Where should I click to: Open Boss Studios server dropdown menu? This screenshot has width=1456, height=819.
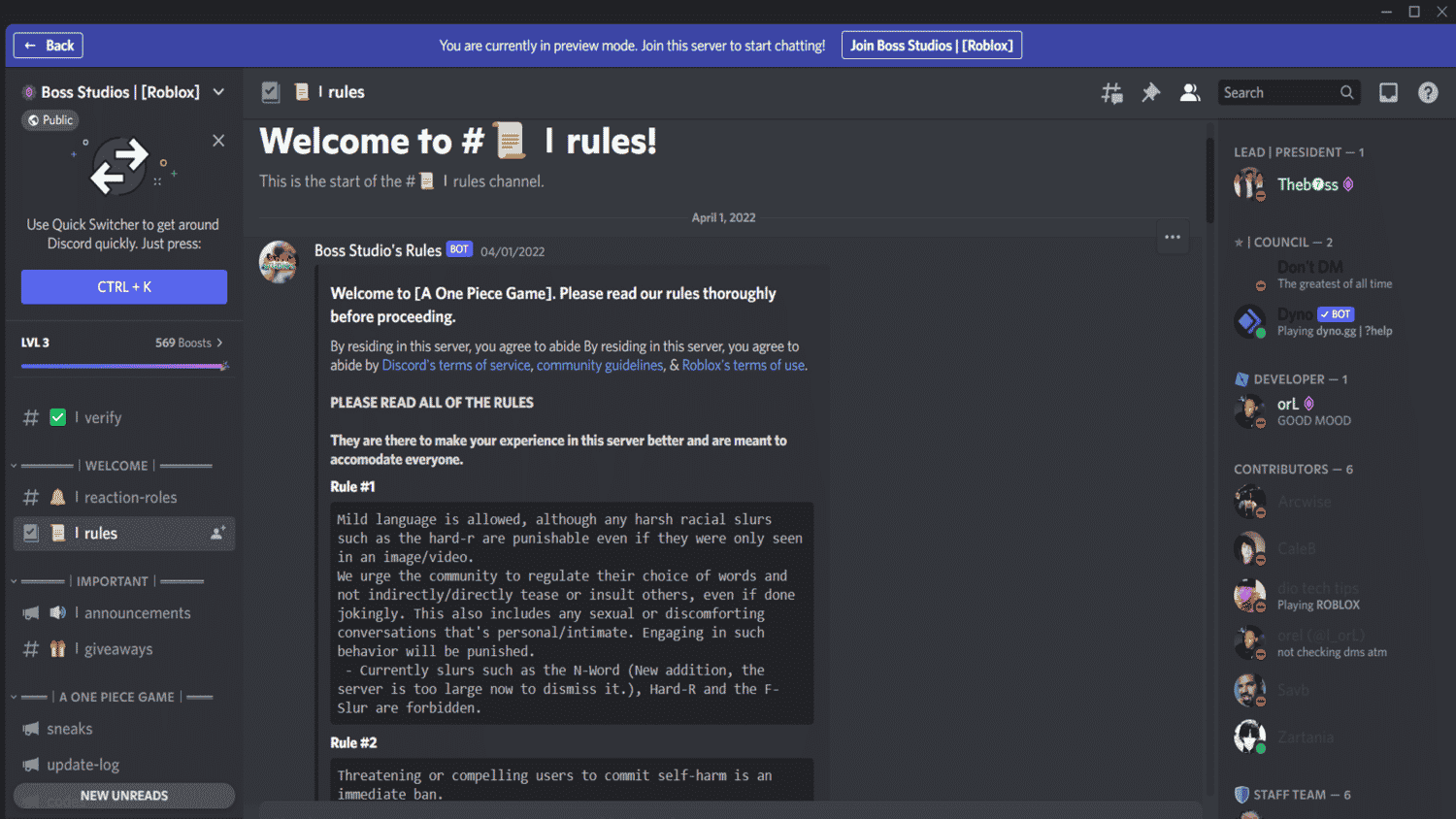point(219,92)
